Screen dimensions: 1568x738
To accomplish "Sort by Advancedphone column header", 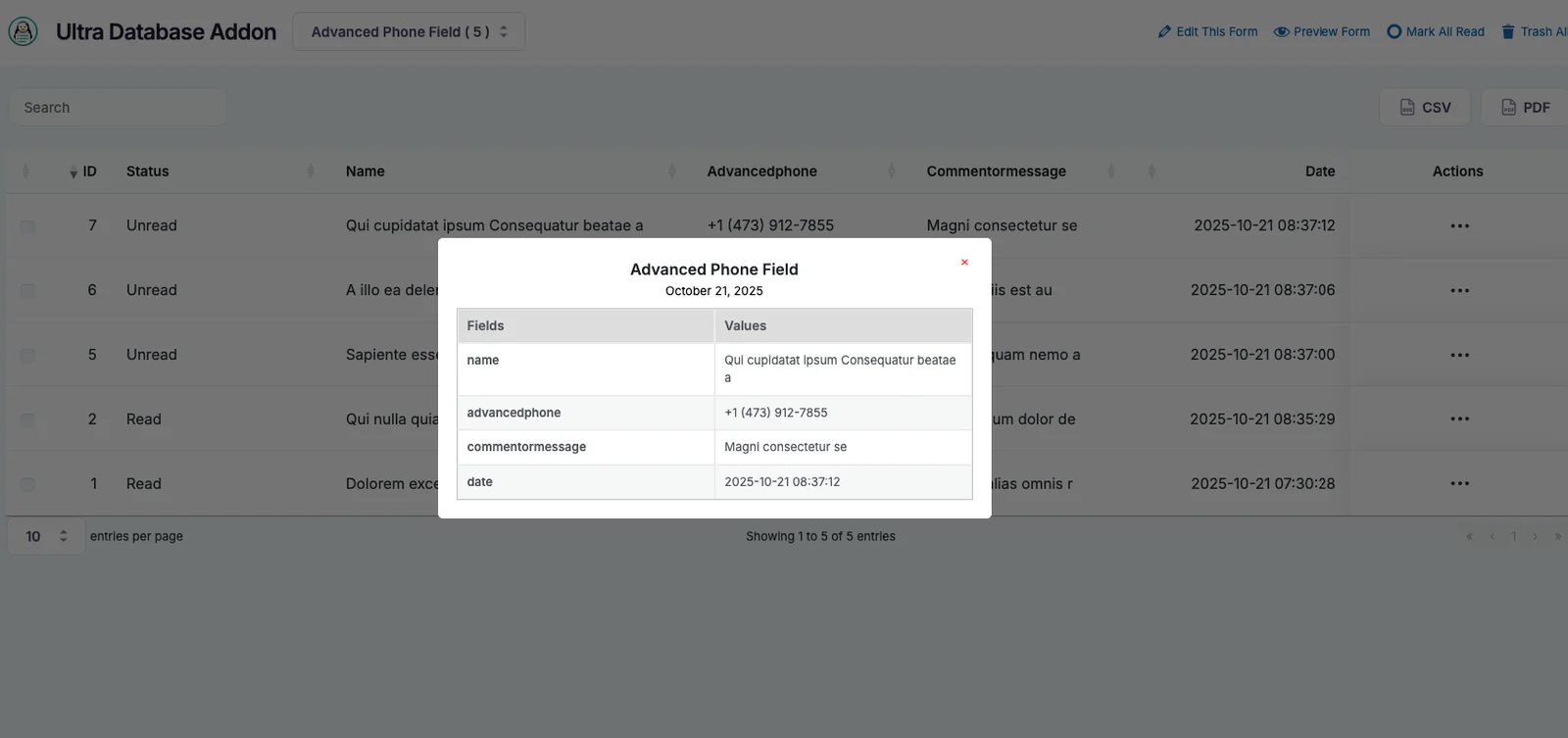I will pyautogui.click(x=761, y=172).
